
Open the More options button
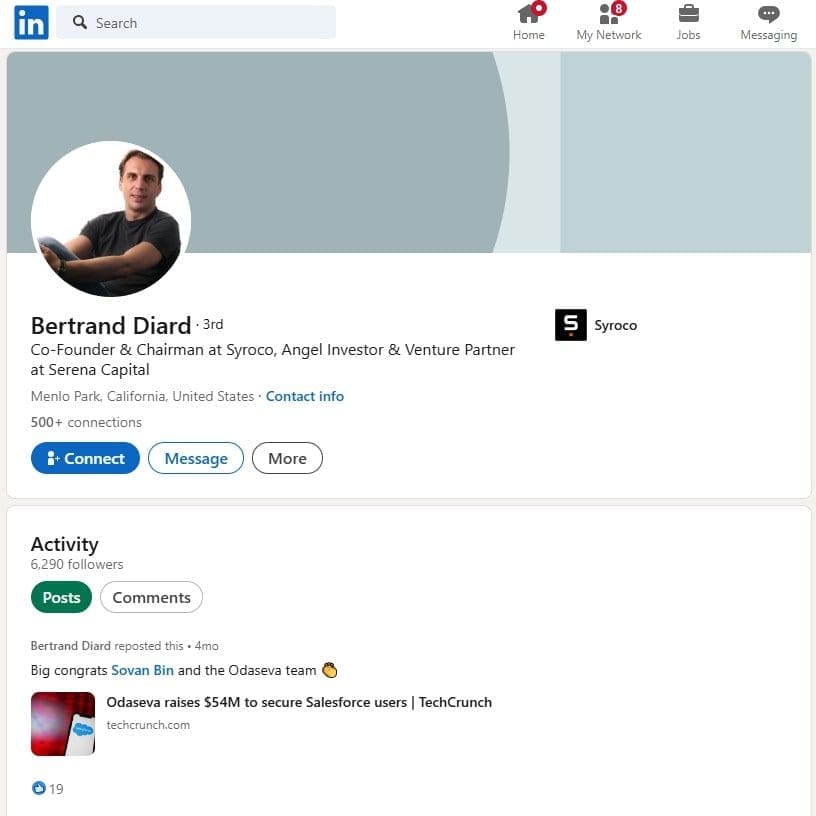[x=287, y=458]
